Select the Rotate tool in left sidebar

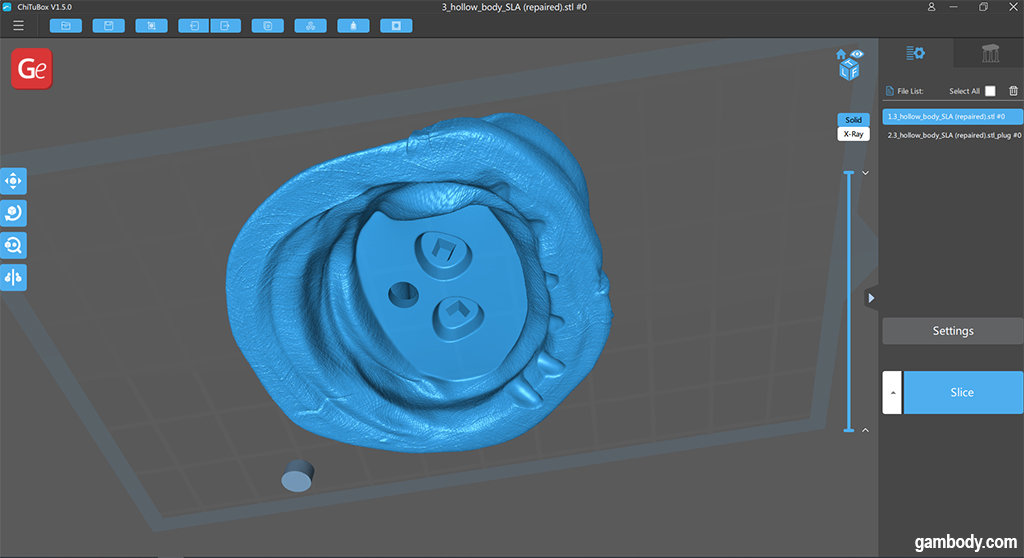pos(14,213)
